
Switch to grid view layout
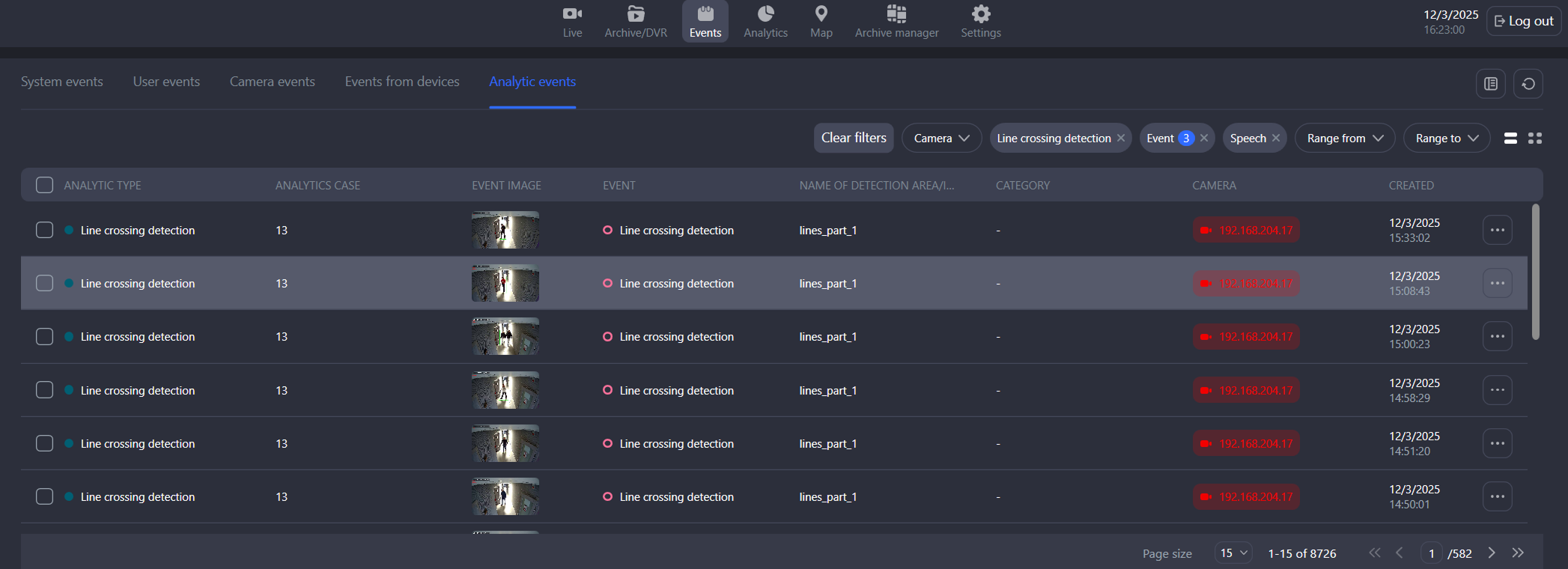[1535, 139]
